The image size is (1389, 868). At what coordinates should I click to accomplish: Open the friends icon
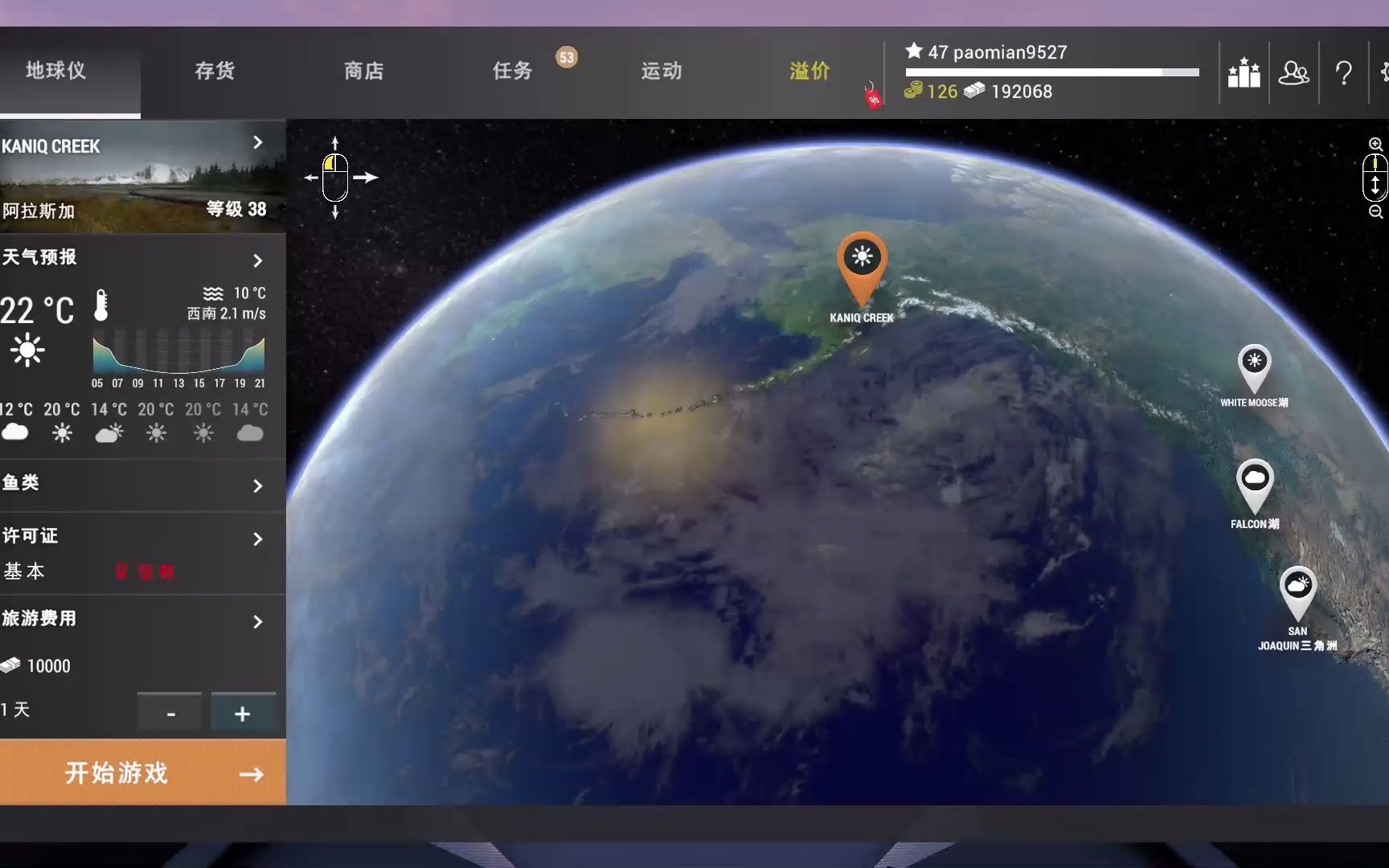pyautogui.click(x=1293, y=73)
